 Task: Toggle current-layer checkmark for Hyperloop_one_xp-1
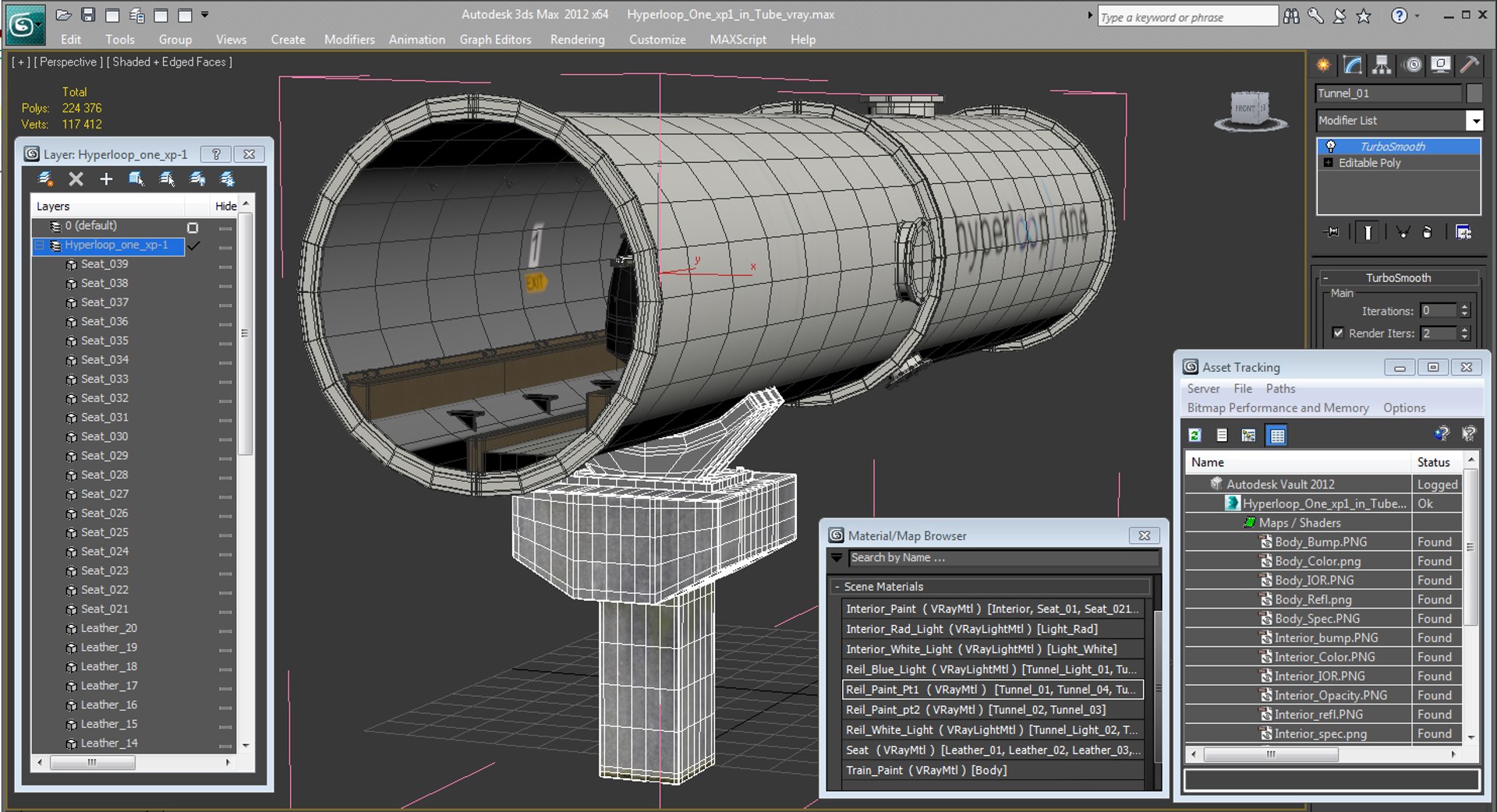coord(193,245)
